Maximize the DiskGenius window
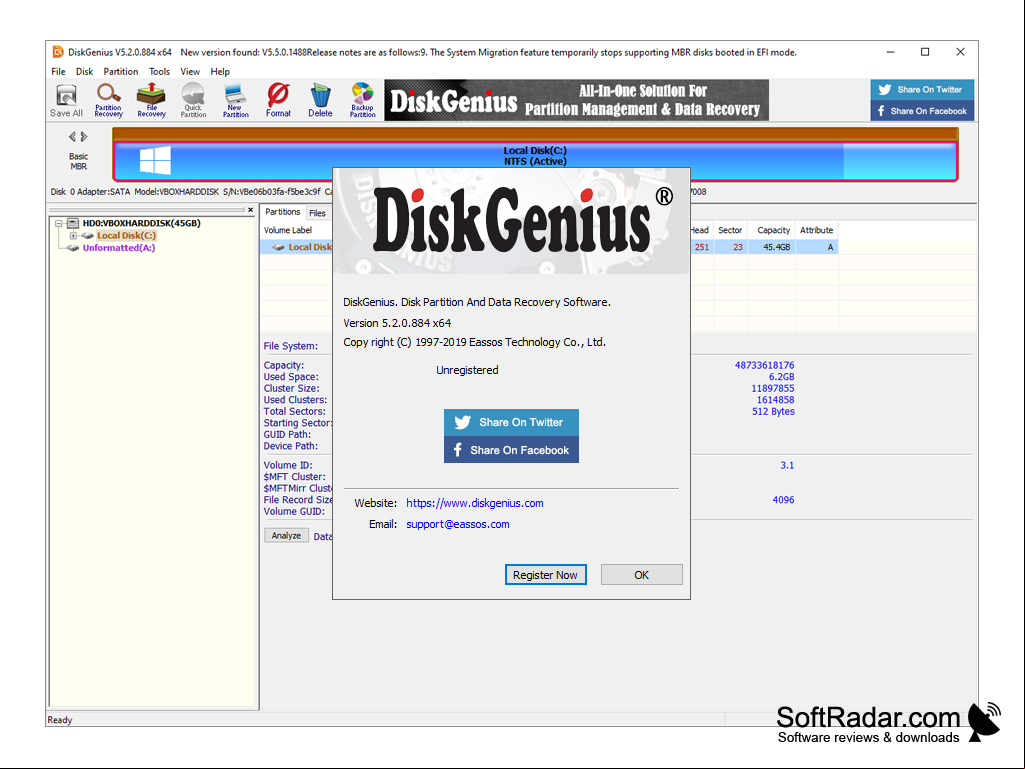 coord(925,52)
